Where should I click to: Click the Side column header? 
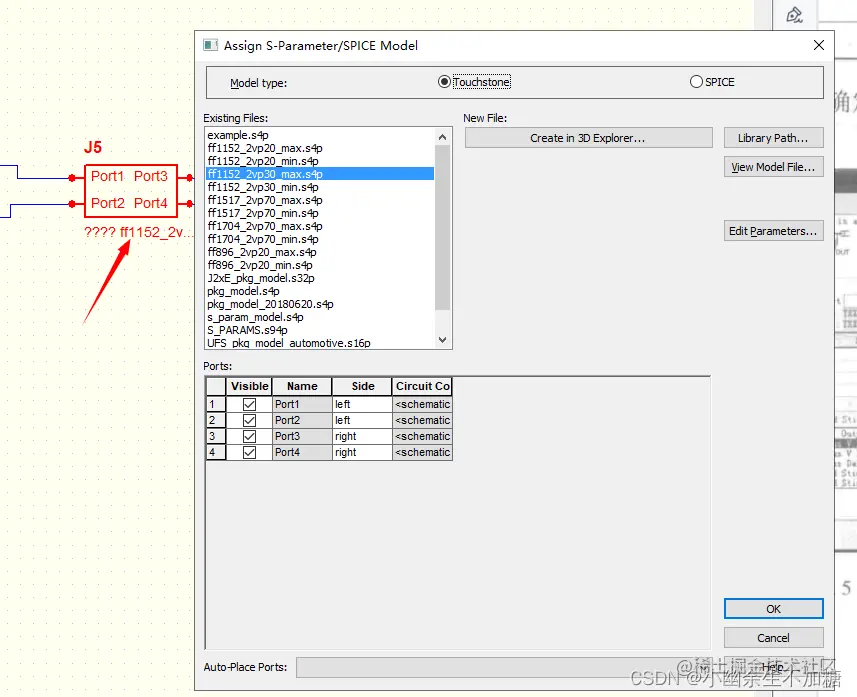tap(362, 386)
